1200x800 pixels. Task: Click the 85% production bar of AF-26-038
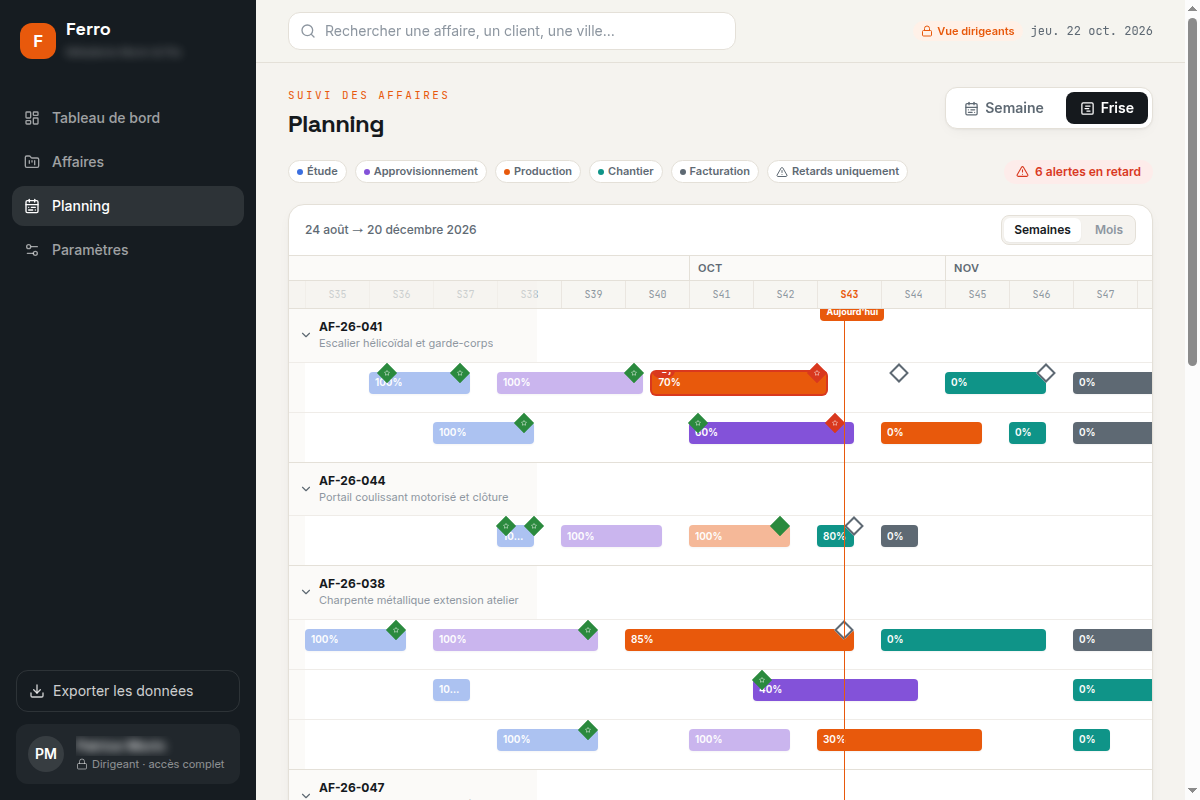[739, 640]
